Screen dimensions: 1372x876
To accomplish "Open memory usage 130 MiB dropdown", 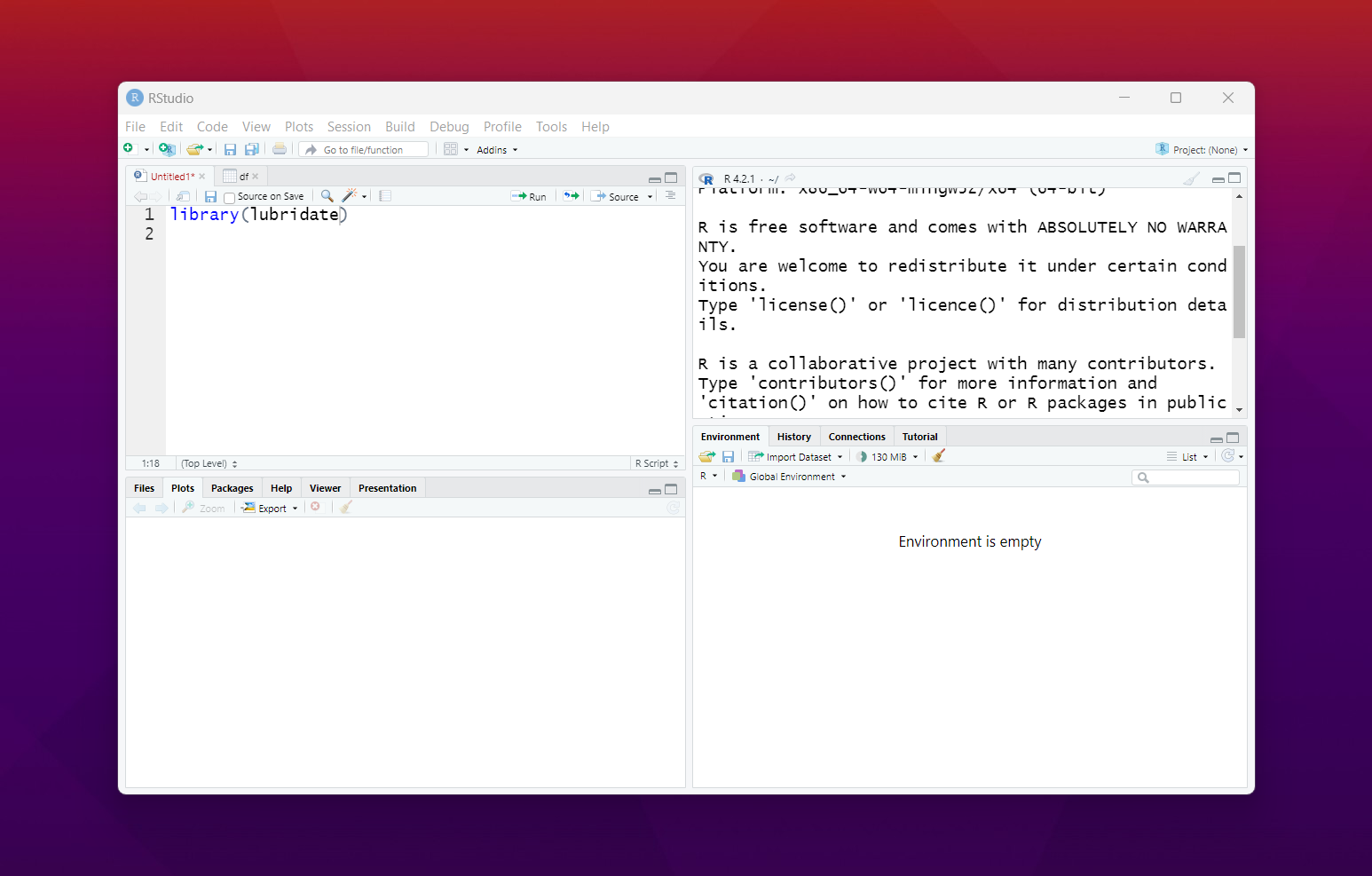I will pos(887,456).
